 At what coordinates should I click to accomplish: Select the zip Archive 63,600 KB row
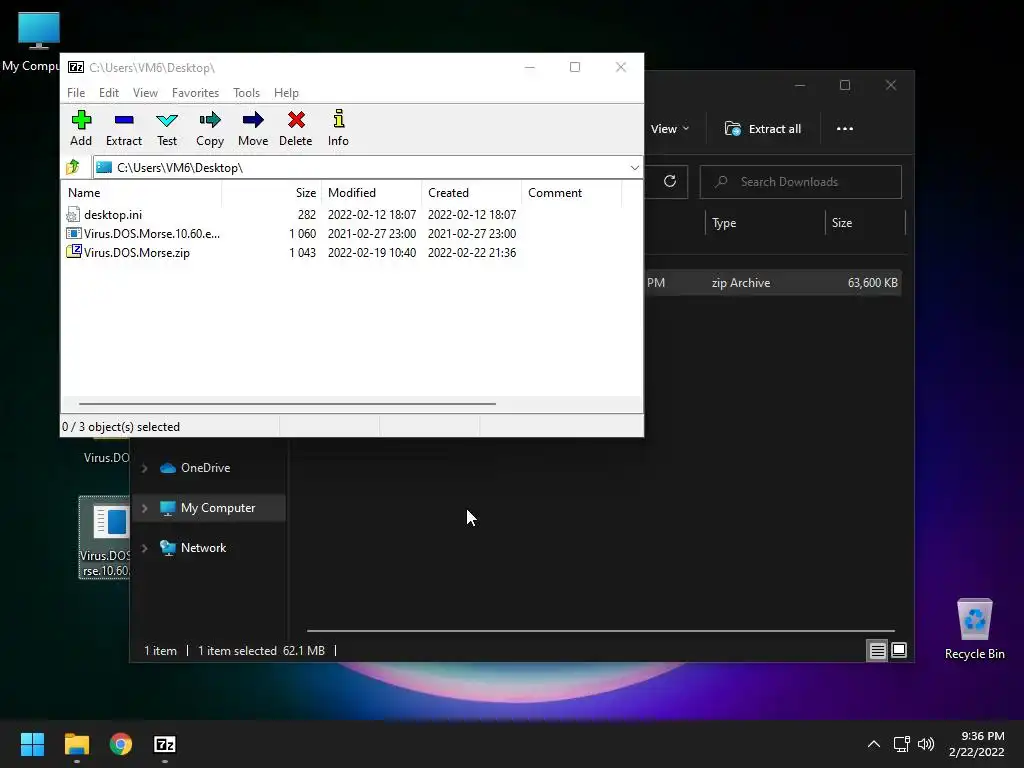pyautogui.click(x=773, y=283)
